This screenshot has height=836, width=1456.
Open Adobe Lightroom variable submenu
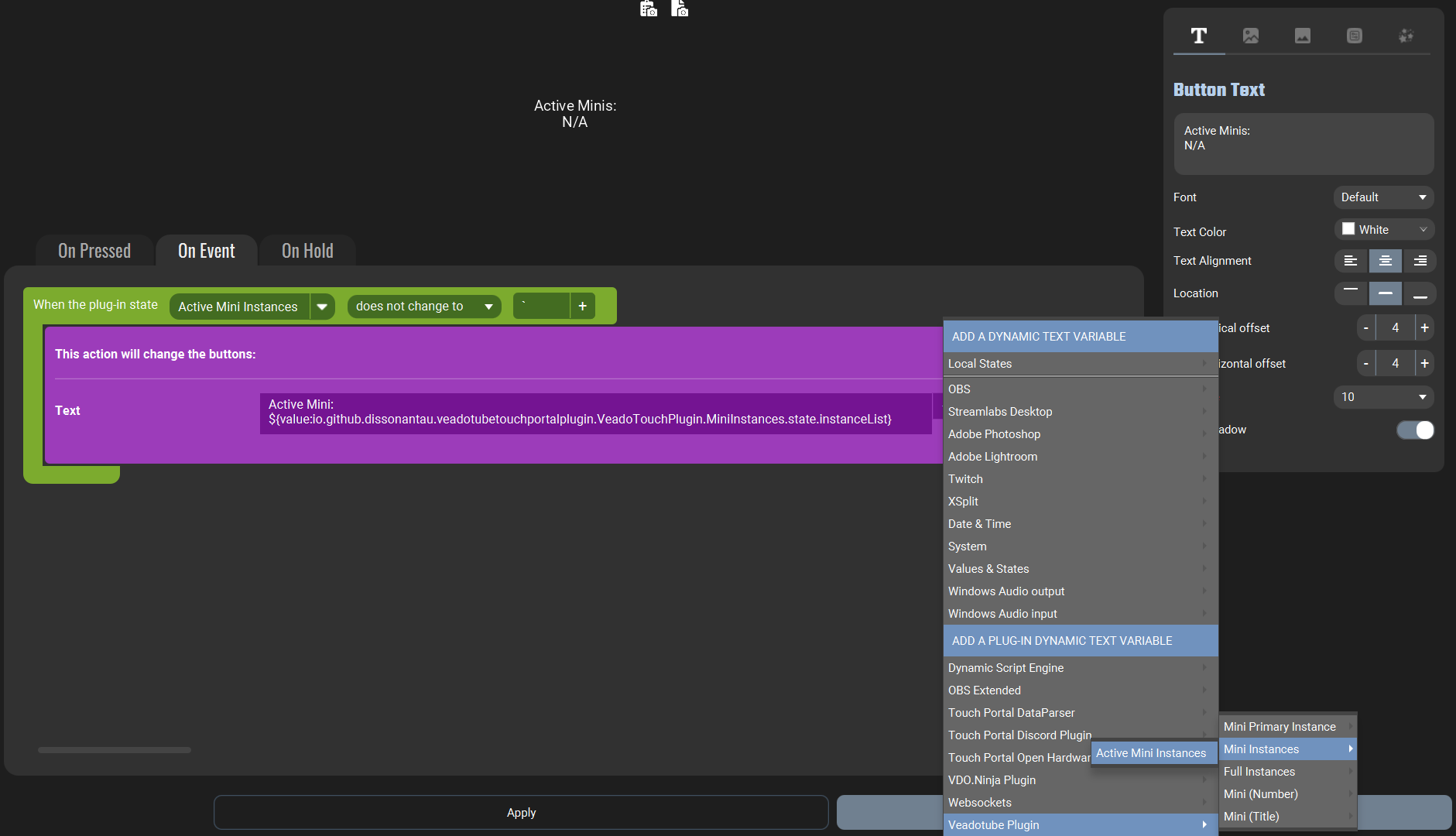click(x=1081, y=457)
